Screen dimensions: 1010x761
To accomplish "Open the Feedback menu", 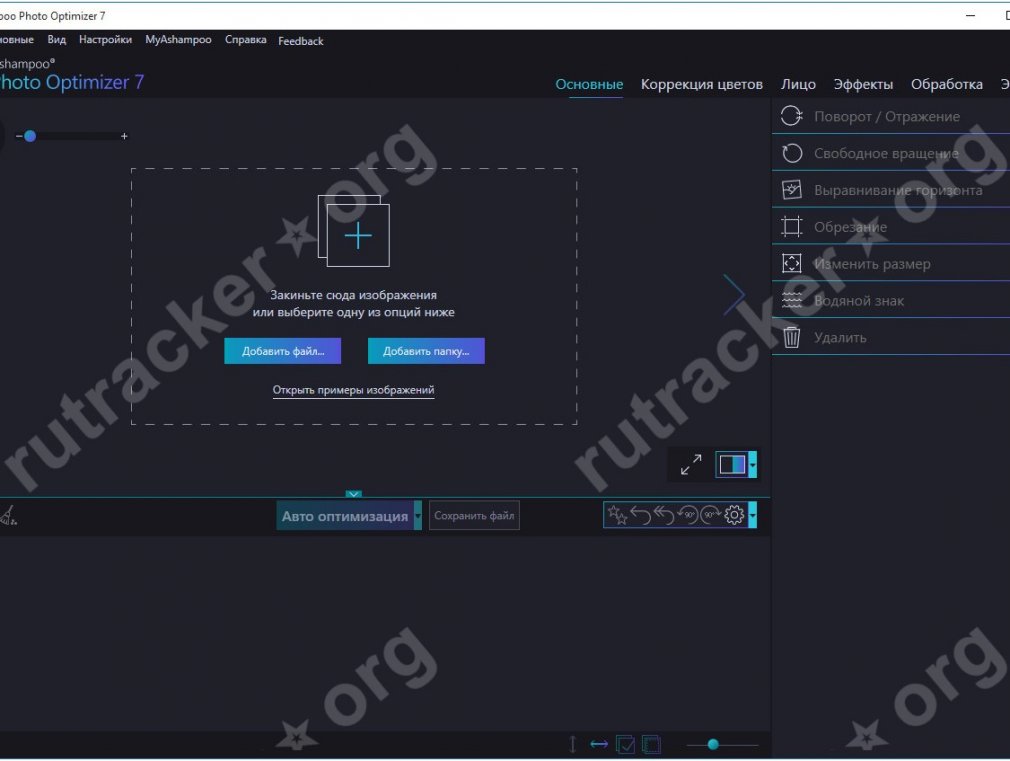I will 301,41.
